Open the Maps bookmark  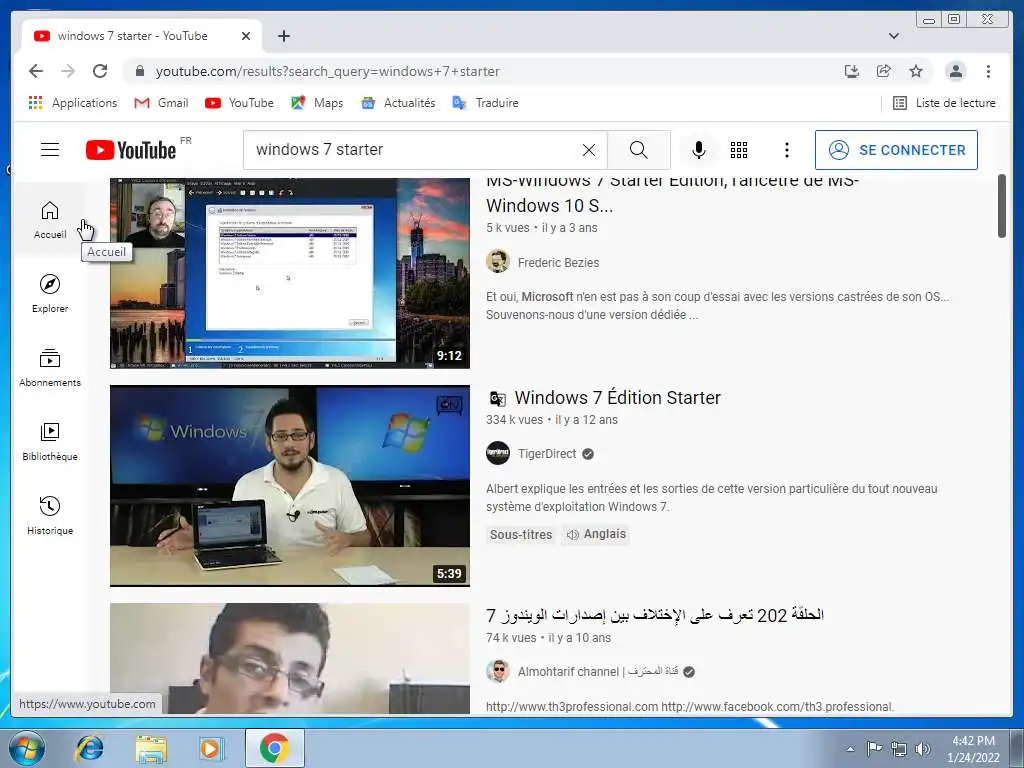click(317, 103)
